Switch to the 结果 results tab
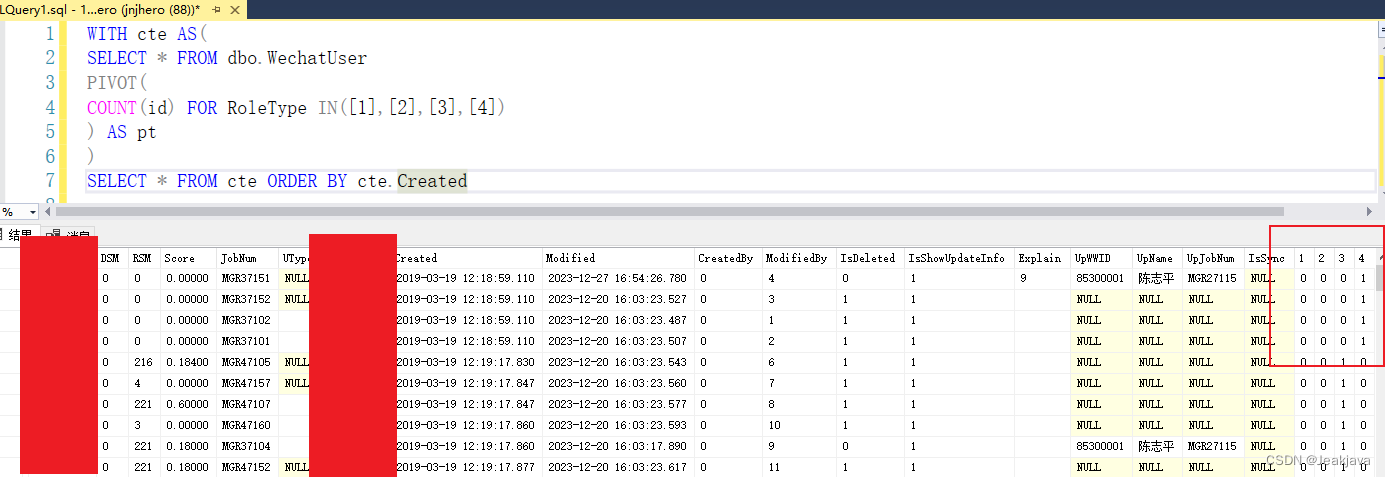 [x=17, y=236]
